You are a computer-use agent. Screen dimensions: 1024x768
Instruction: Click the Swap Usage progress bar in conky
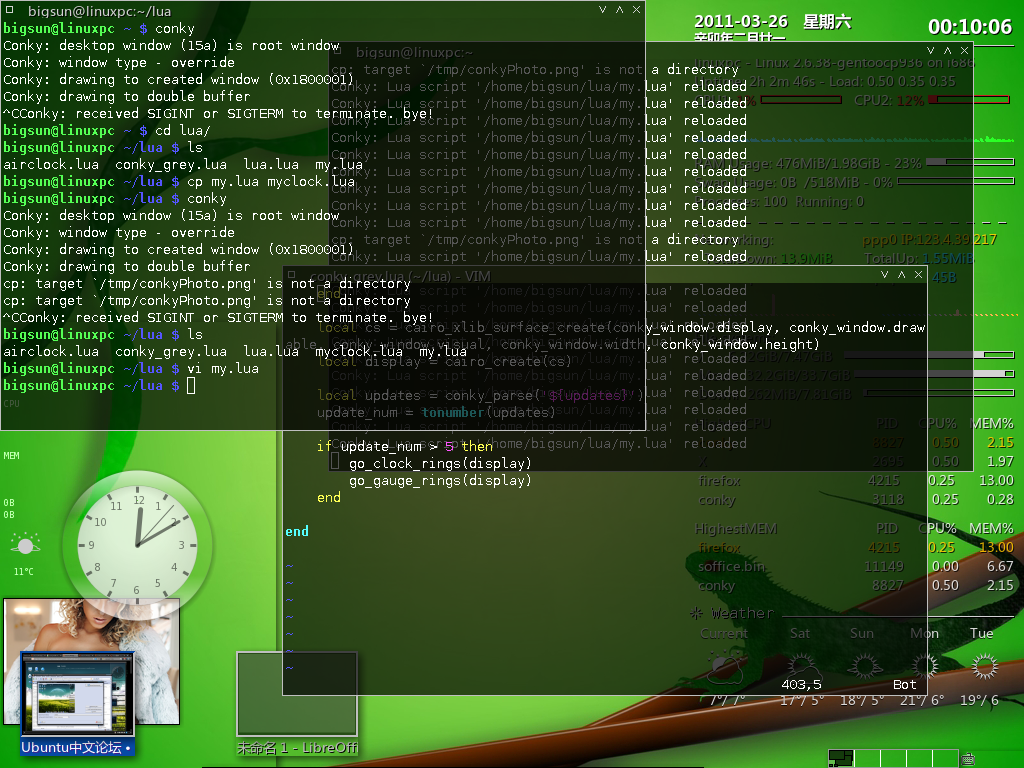click(x=956, y=182)
